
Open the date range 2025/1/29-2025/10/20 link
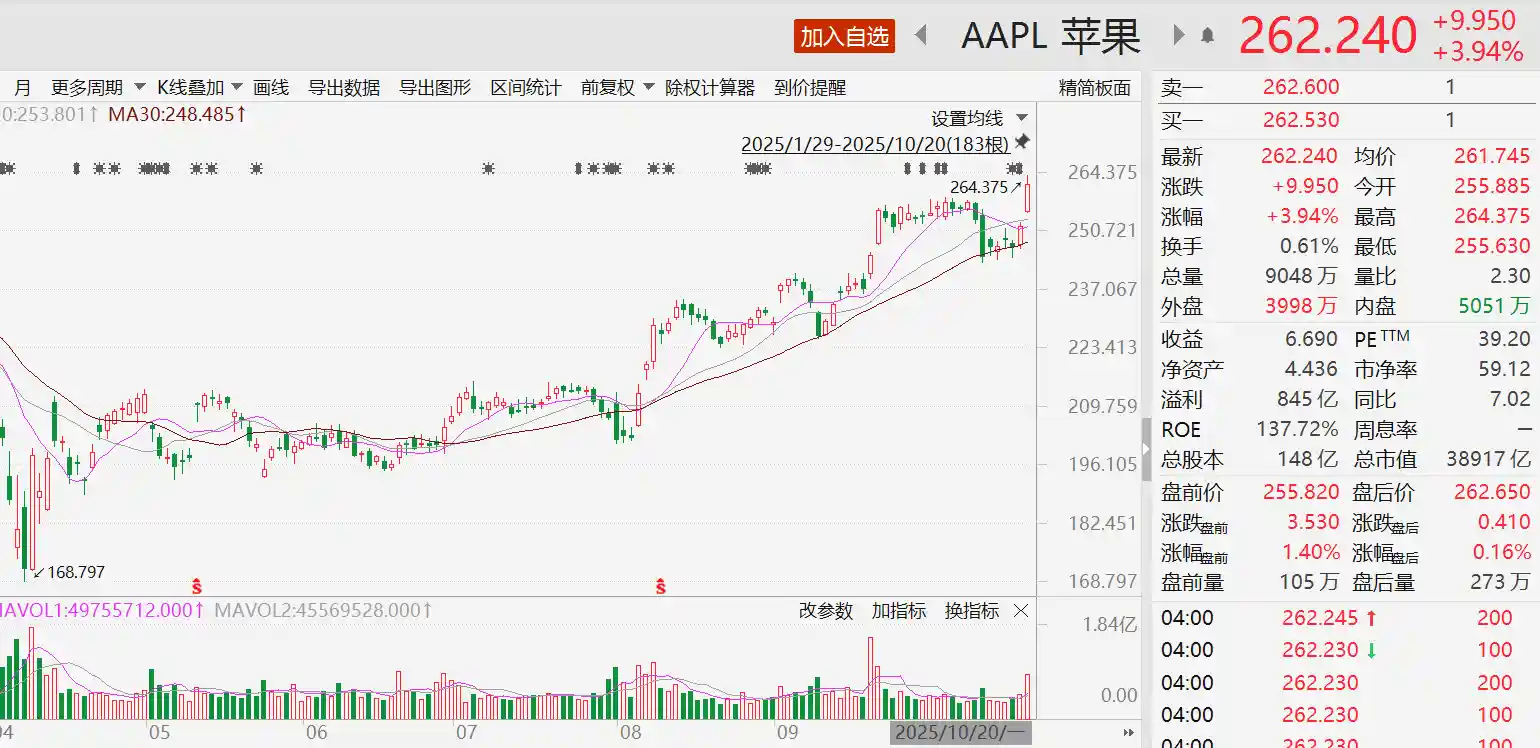[877, 145]
